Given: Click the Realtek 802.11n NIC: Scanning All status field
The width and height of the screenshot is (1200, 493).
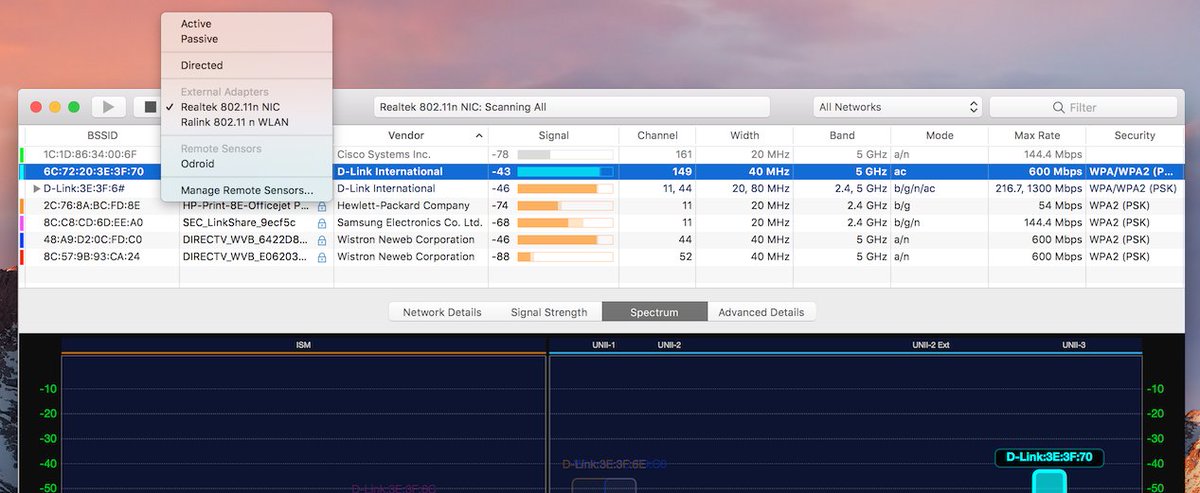Looking at the screenshot, I should coord(572,107).
